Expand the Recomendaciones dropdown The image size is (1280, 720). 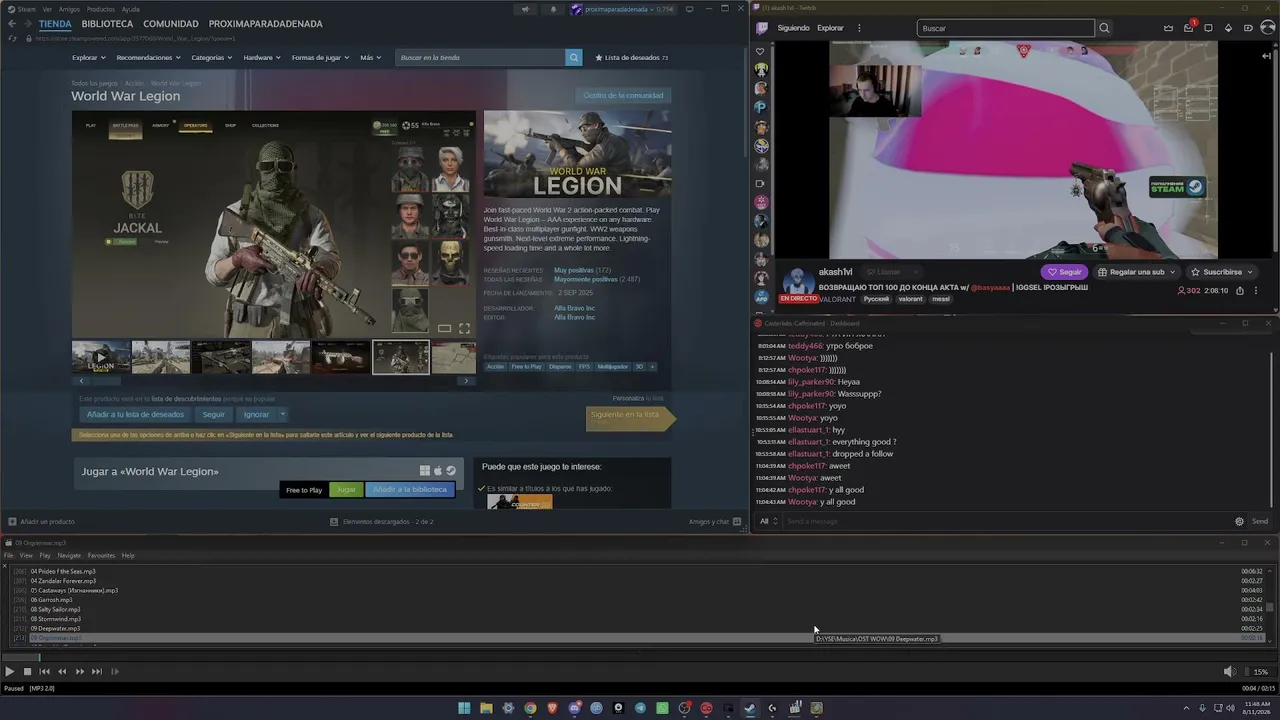pos(148,58)
